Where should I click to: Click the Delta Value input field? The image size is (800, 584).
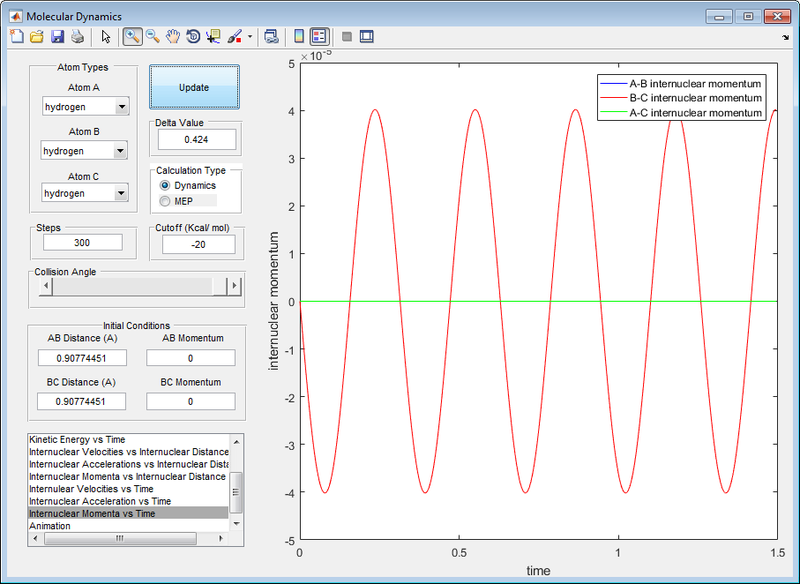[x=196, y=140]
